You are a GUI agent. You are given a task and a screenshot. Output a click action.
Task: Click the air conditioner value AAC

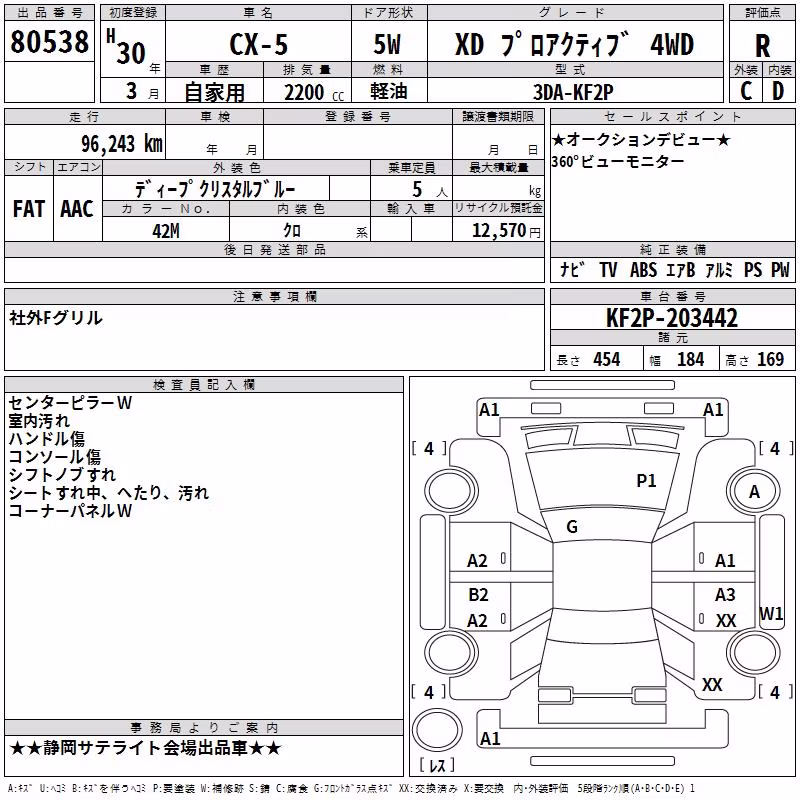pyautogui.click(x=77, y=209)
